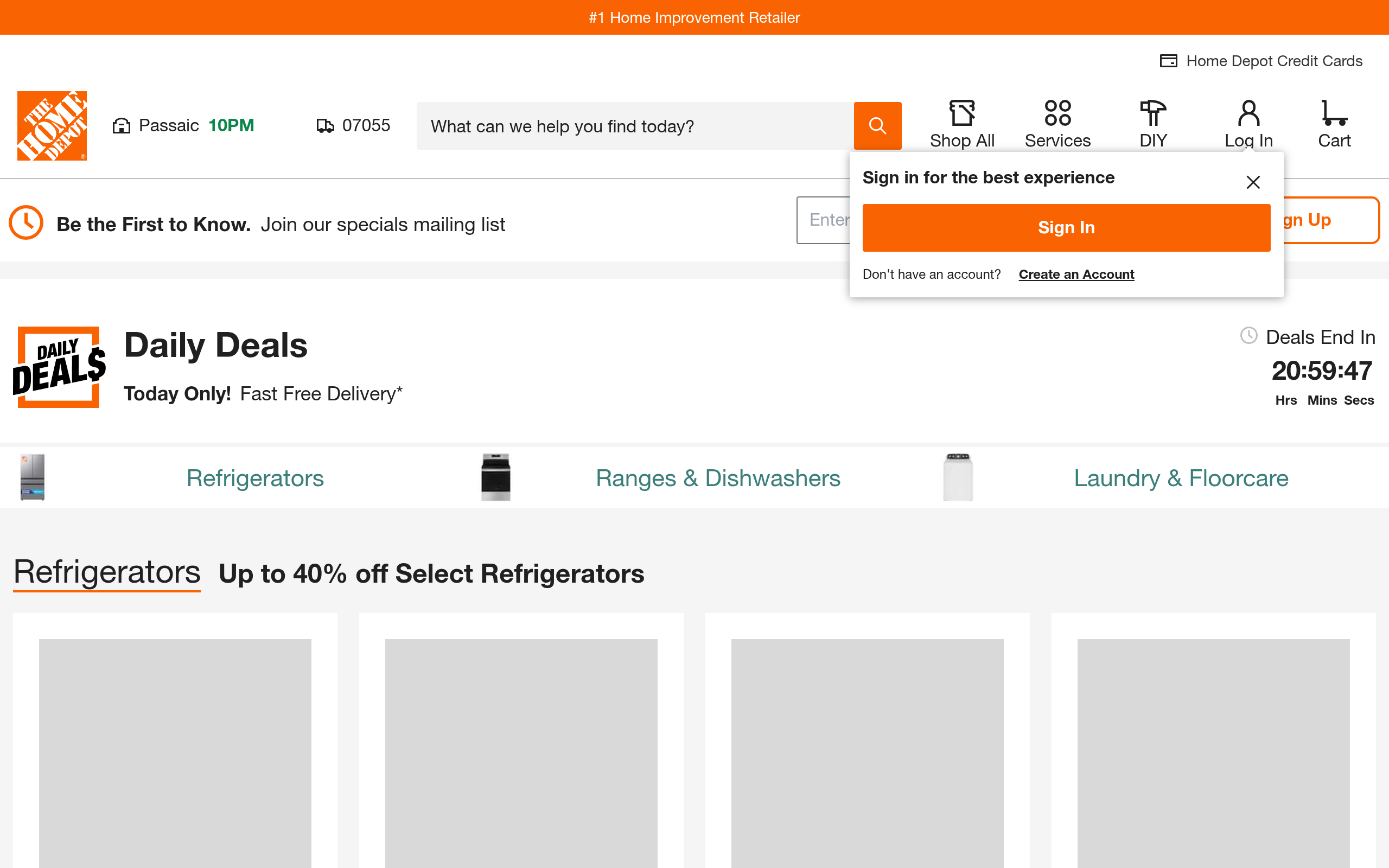Screen dimensions: 1389x868
Task: Click the 'Deals End In' clock icon
Action: 1249,335
